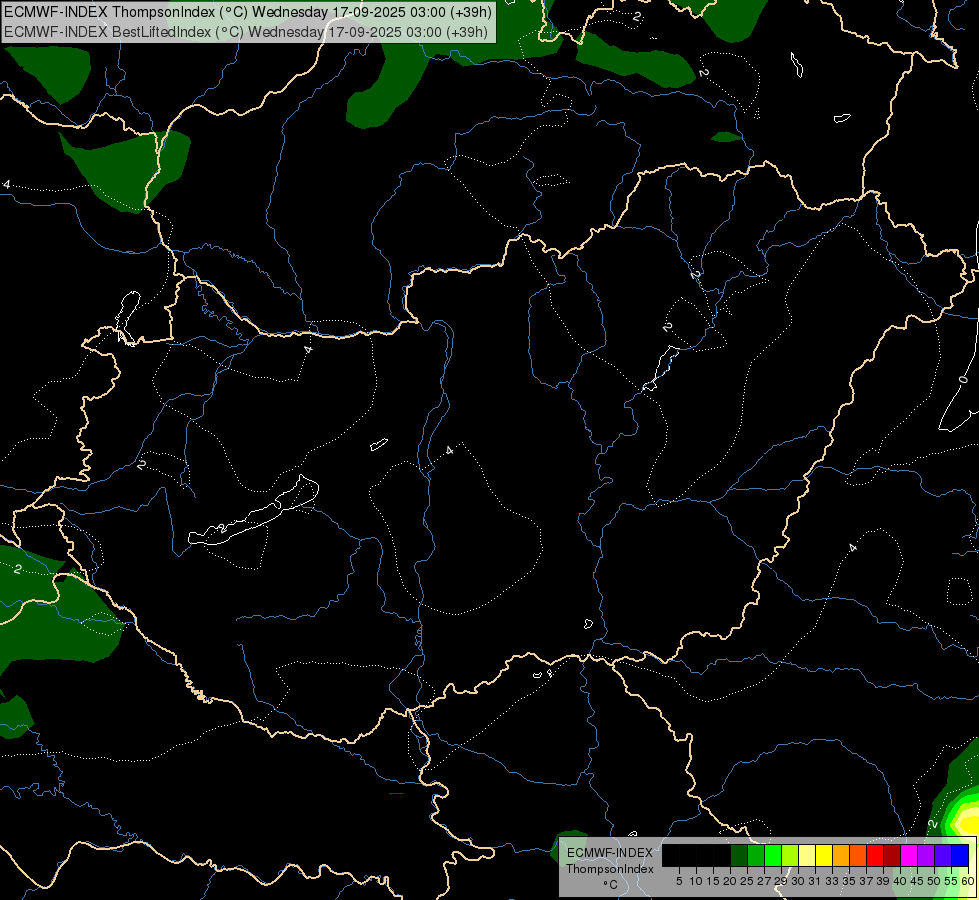Click the °C unit label in legend
979x900 pixels.
(611, 884)
